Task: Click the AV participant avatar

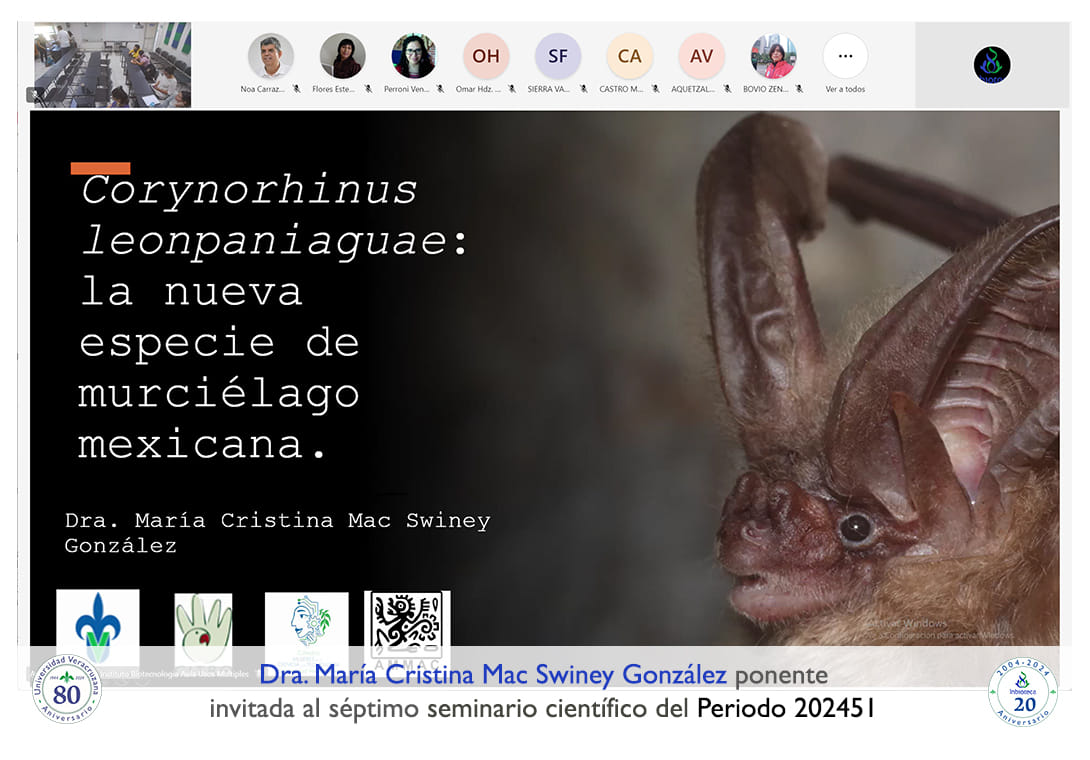Action: click(702, 56)
